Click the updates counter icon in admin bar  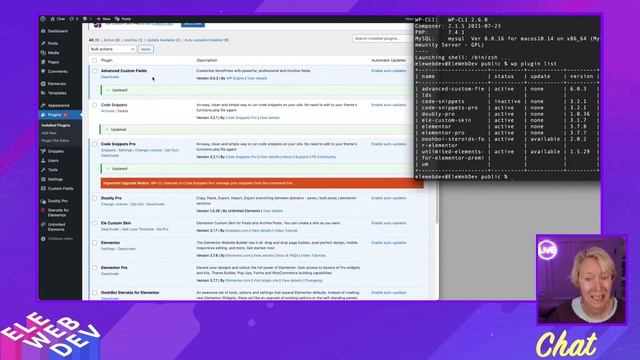tap(71, 19)
